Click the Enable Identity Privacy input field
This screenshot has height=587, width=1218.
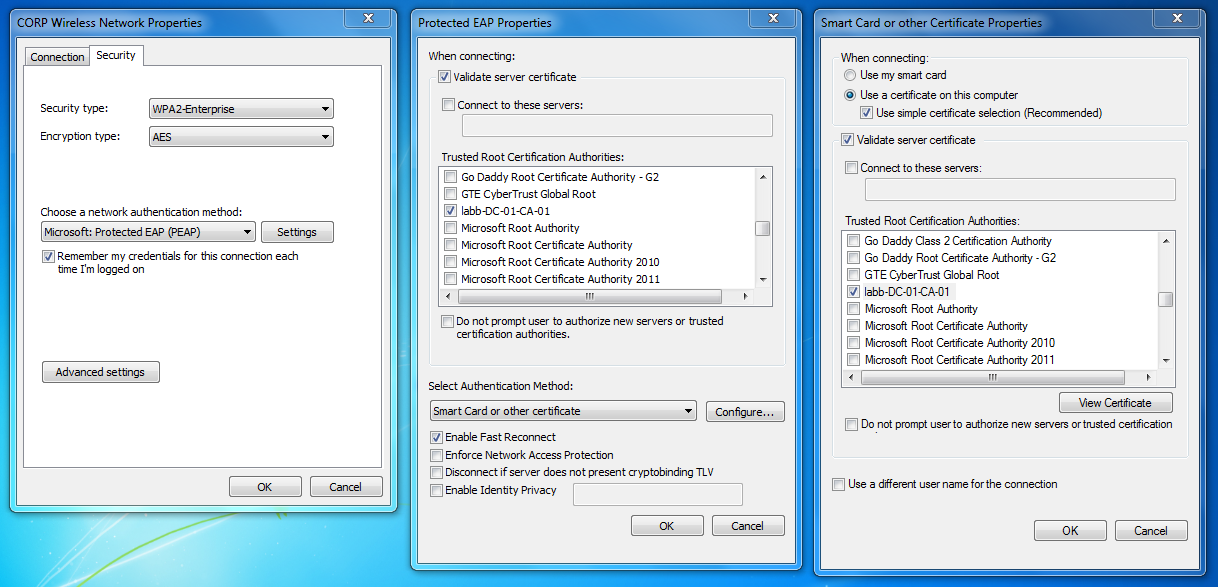657,494
